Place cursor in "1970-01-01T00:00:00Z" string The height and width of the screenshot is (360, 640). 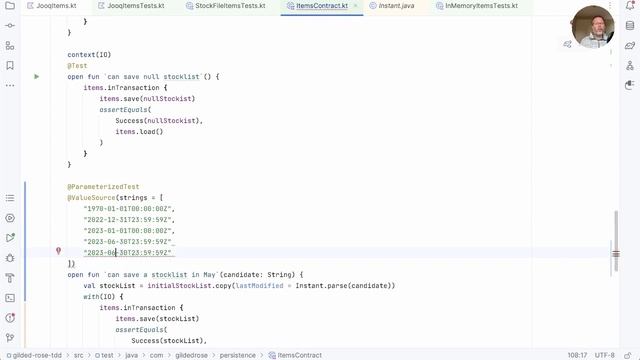click(x=128, y=209)
